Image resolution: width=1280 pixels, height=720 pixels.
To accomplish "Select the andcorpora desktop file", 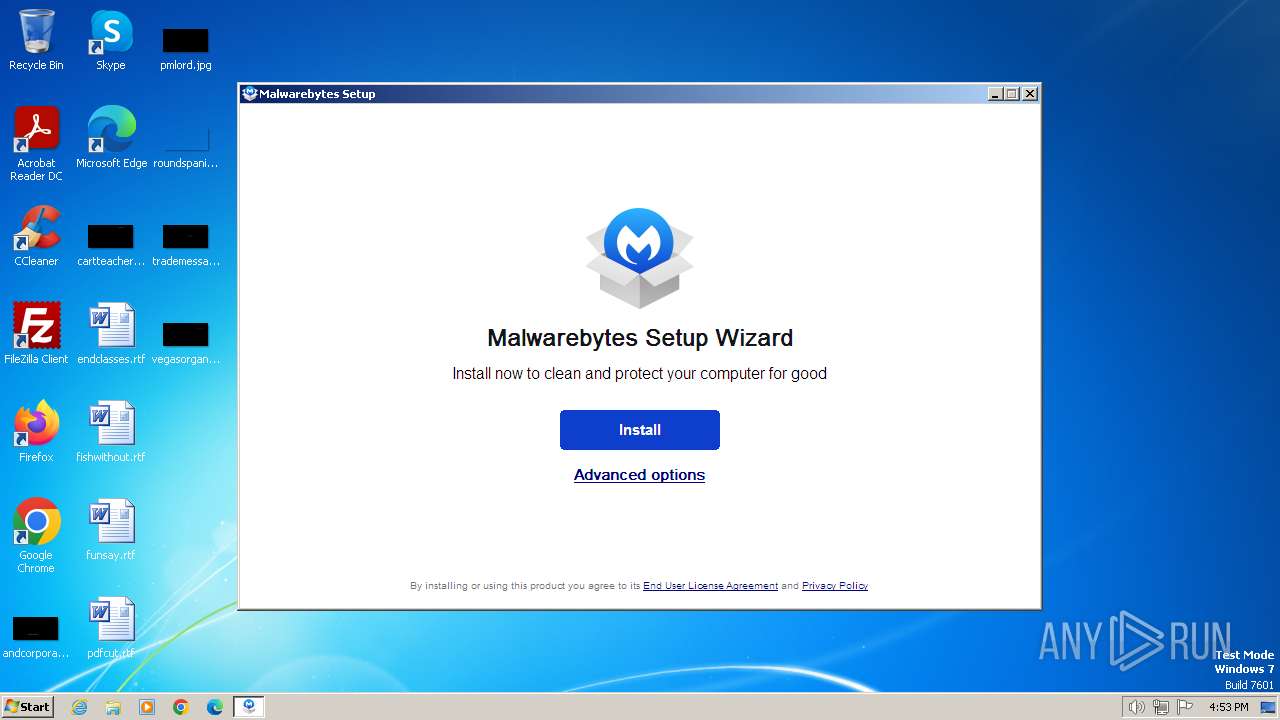I will point(36,636).
